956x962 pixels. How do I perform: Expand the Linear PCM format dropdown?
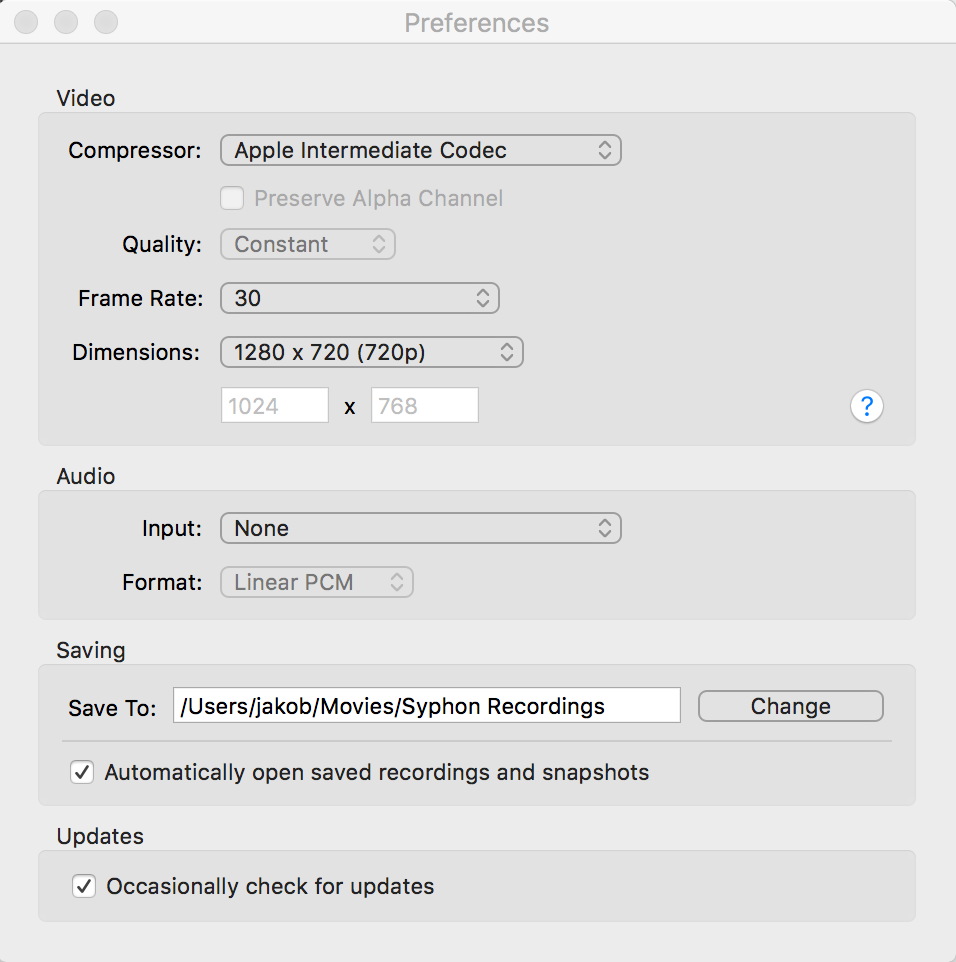click(x=316, y=582)
